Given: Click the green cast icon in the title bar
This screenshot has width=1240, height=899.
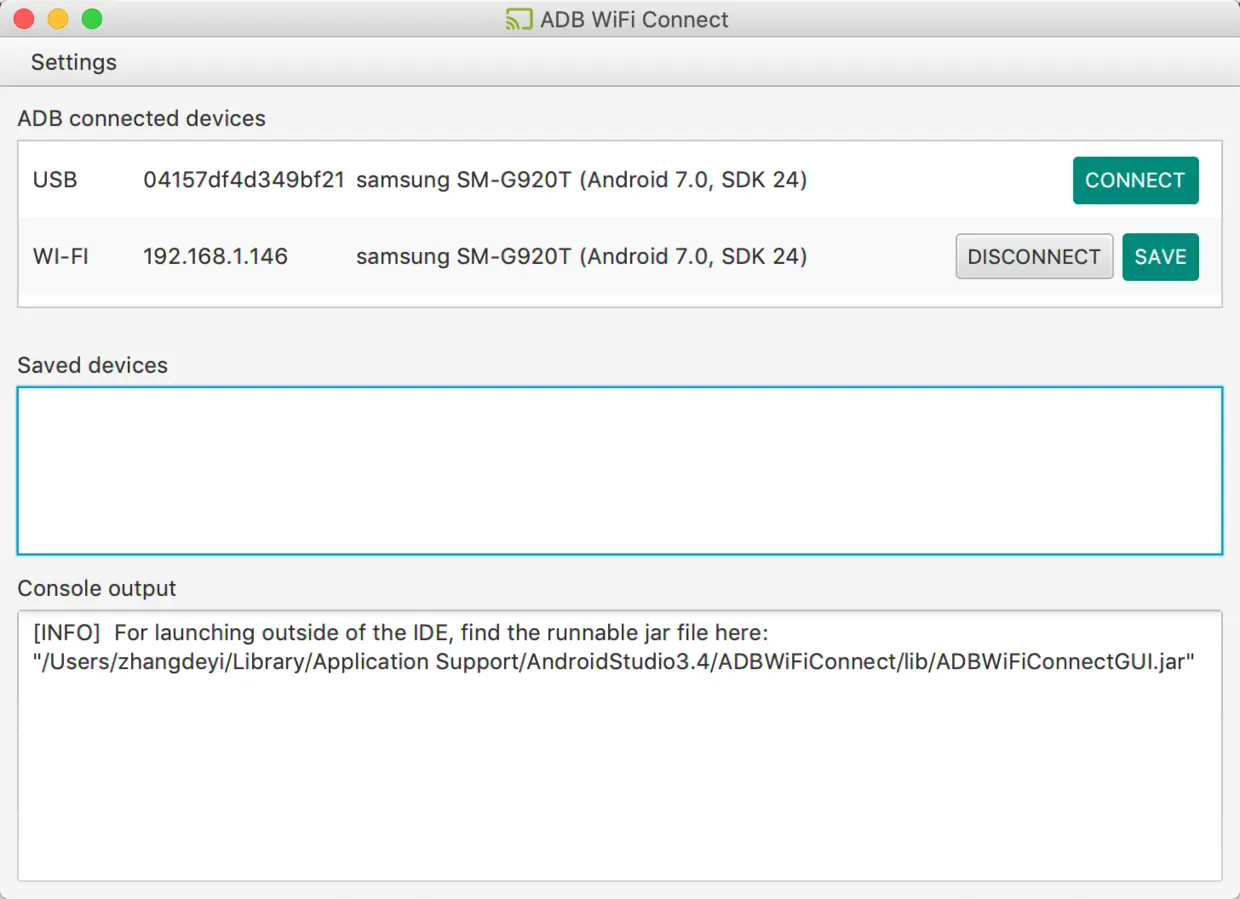Looking at the screenshot, I should click(x=519, y=19).
